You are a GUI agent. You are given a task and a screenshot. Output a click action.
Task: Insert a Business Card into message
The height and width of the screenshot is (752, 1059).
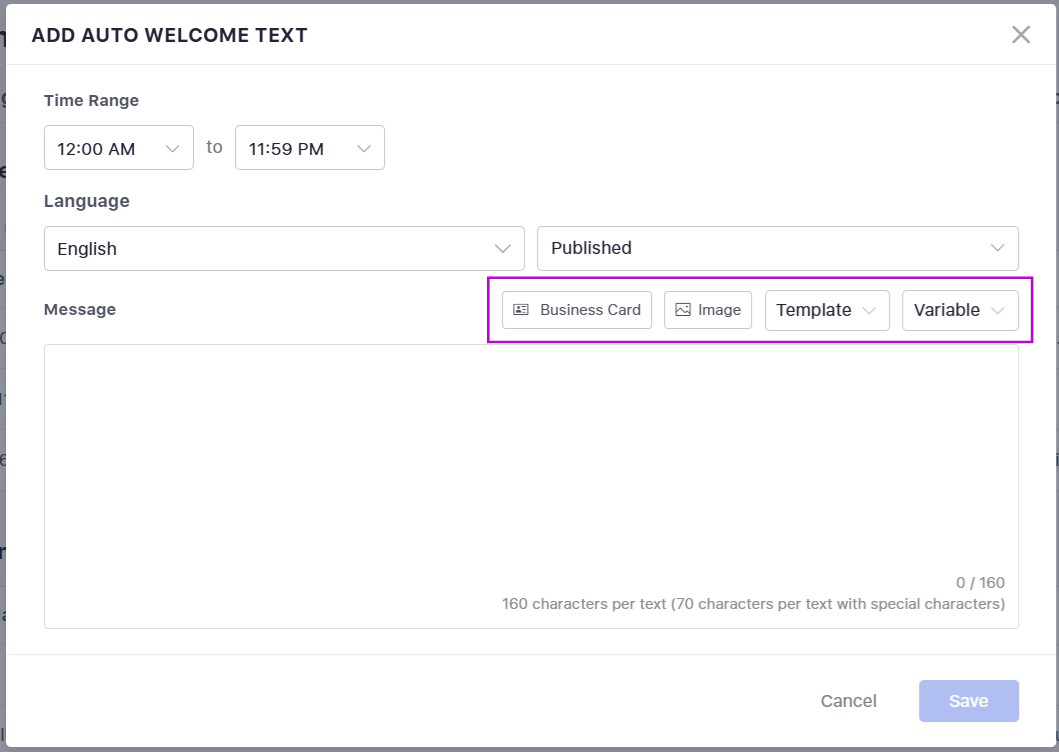(577, 310)
